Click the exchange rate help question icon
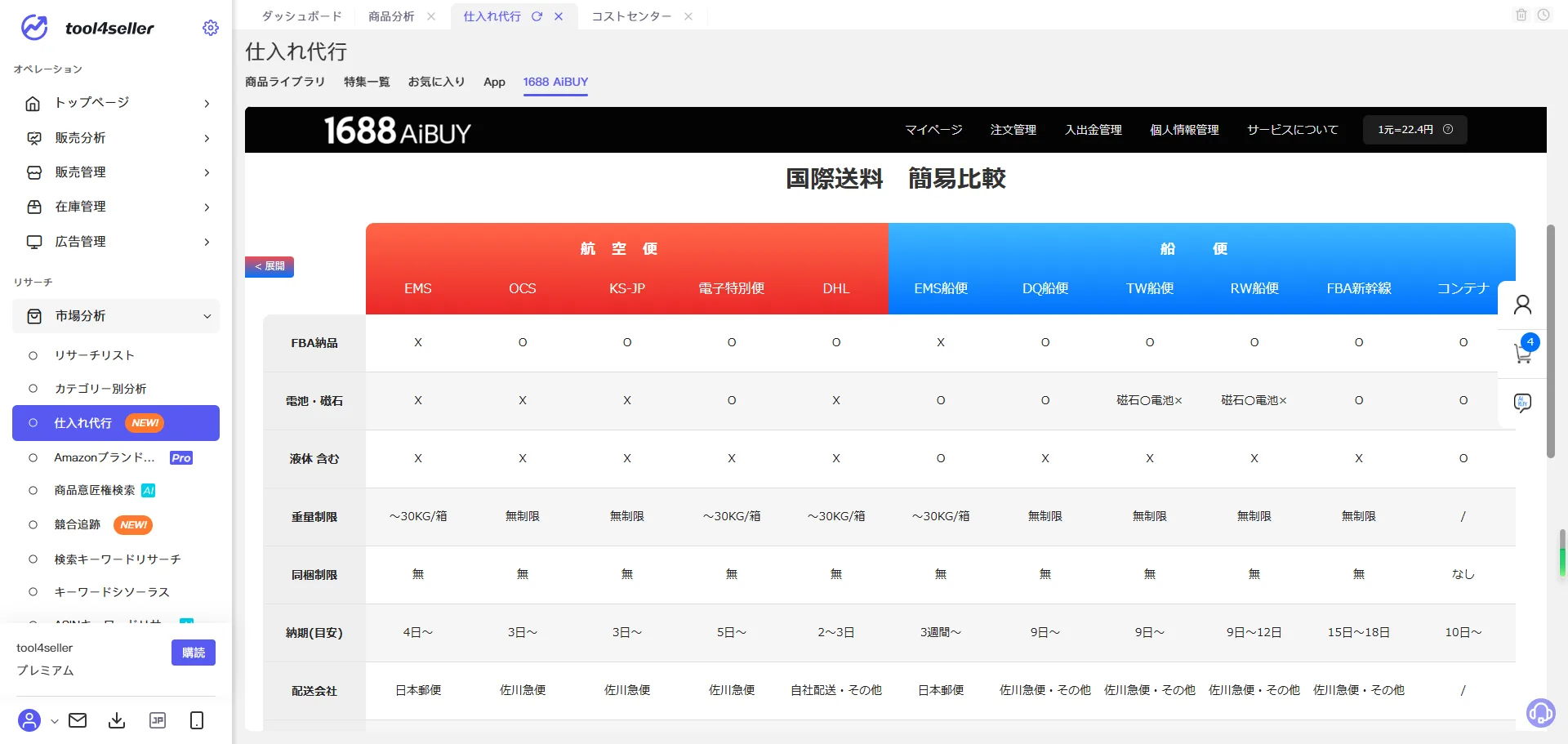Viewport: 1568px width, 744px height. click(1448, 129)
